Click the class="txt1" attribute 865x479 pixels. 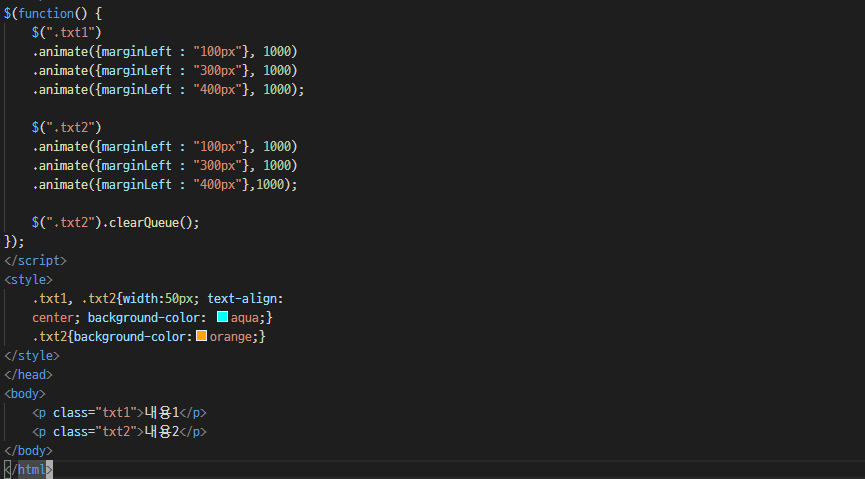pyautogui.click(x=95, y=412)
